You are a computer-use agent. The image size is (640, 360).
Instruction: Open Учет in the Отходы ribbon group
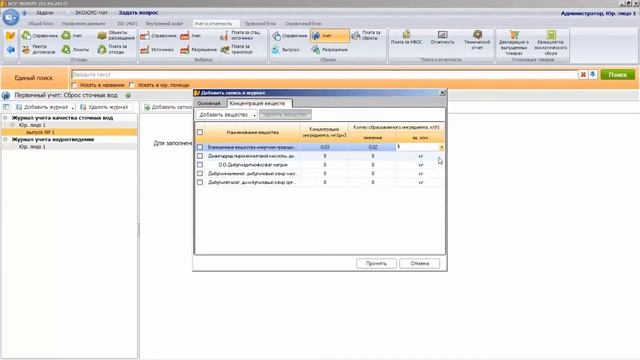[x=72, y=36]
